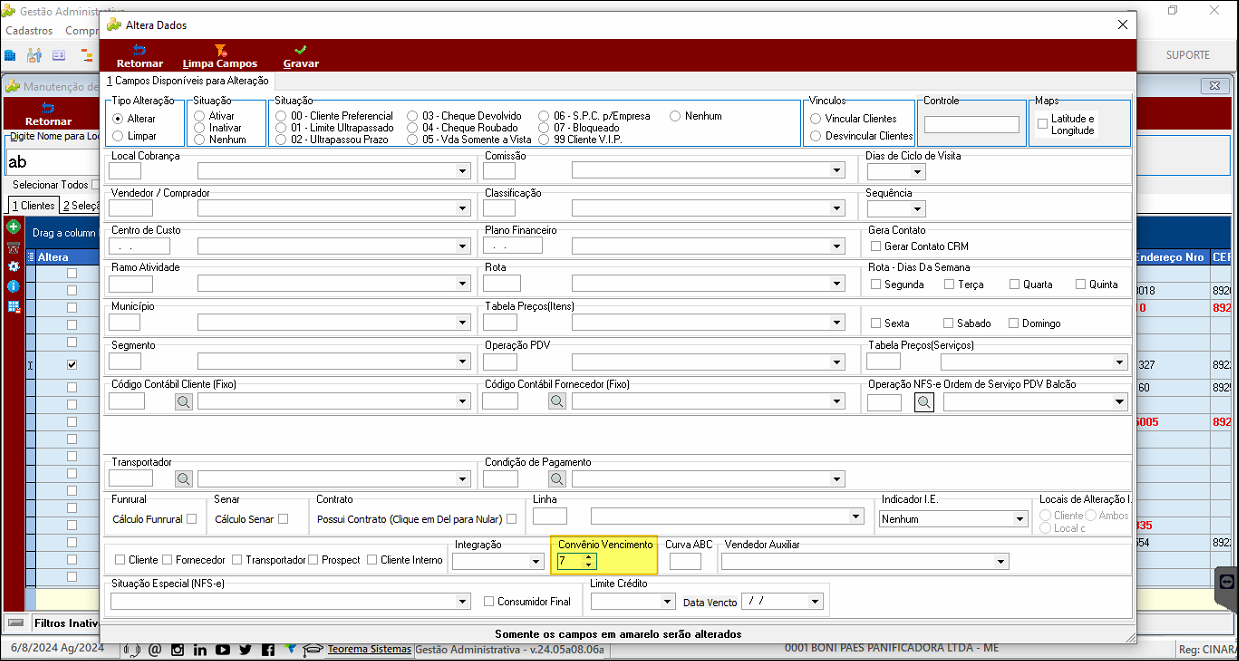Check the Cálculo Funrural box
This screenshot has width=1239, height=661.
192,519
